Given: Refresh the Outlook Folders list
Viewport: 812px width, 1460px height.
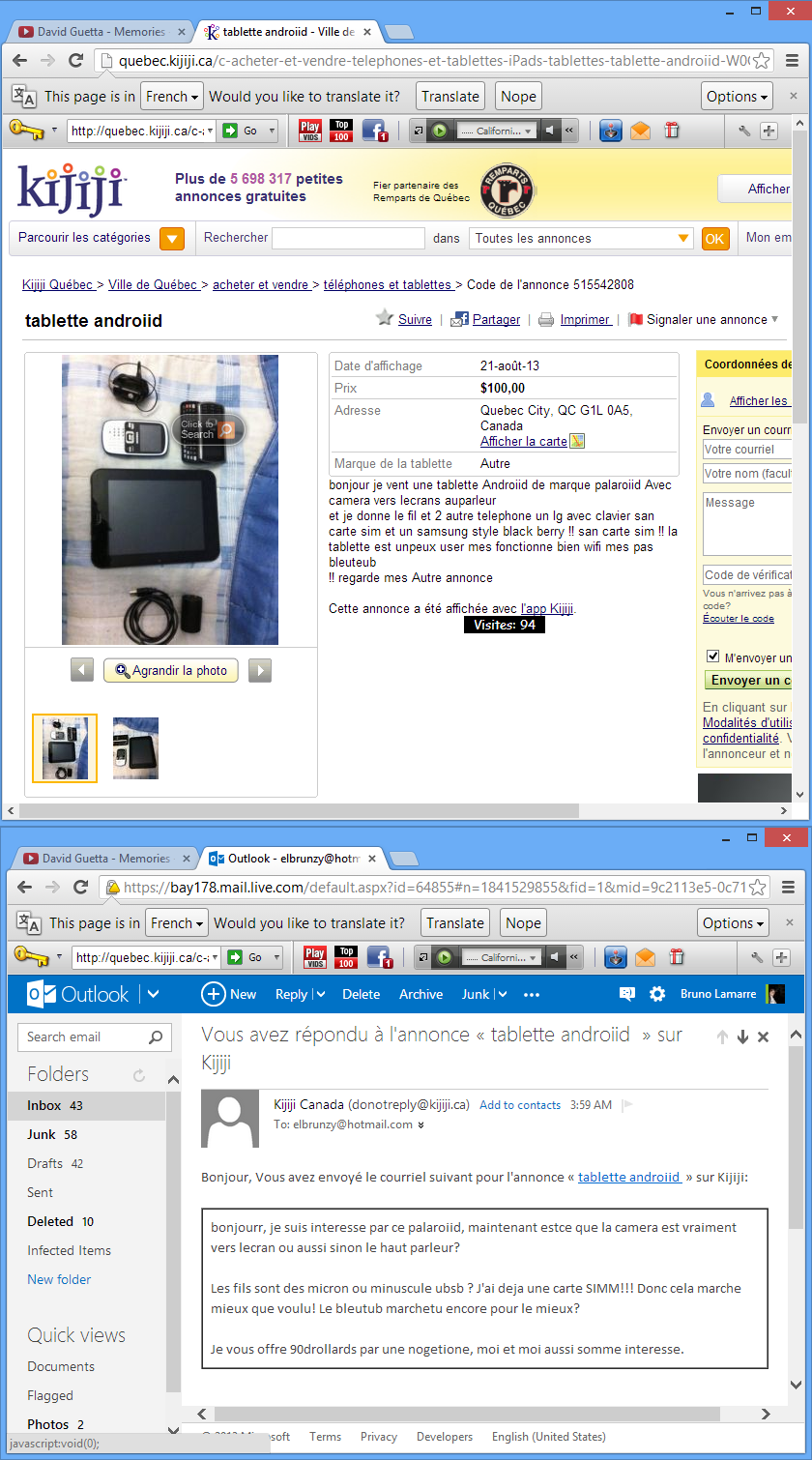Looking at the screenshot, I should point(139,1075).
